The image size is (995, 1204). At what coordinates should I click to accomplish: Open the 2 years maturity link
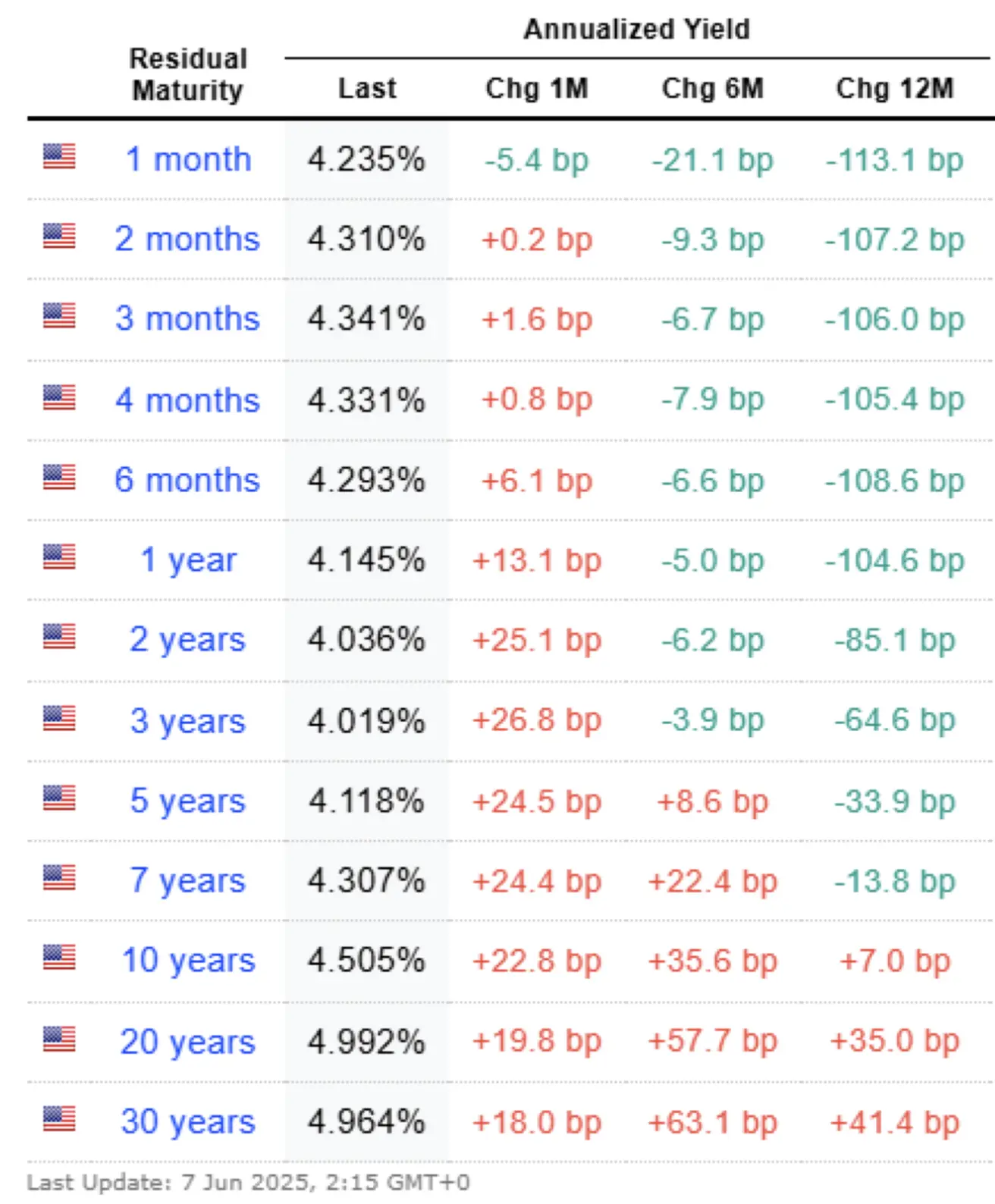pos(187,640)
